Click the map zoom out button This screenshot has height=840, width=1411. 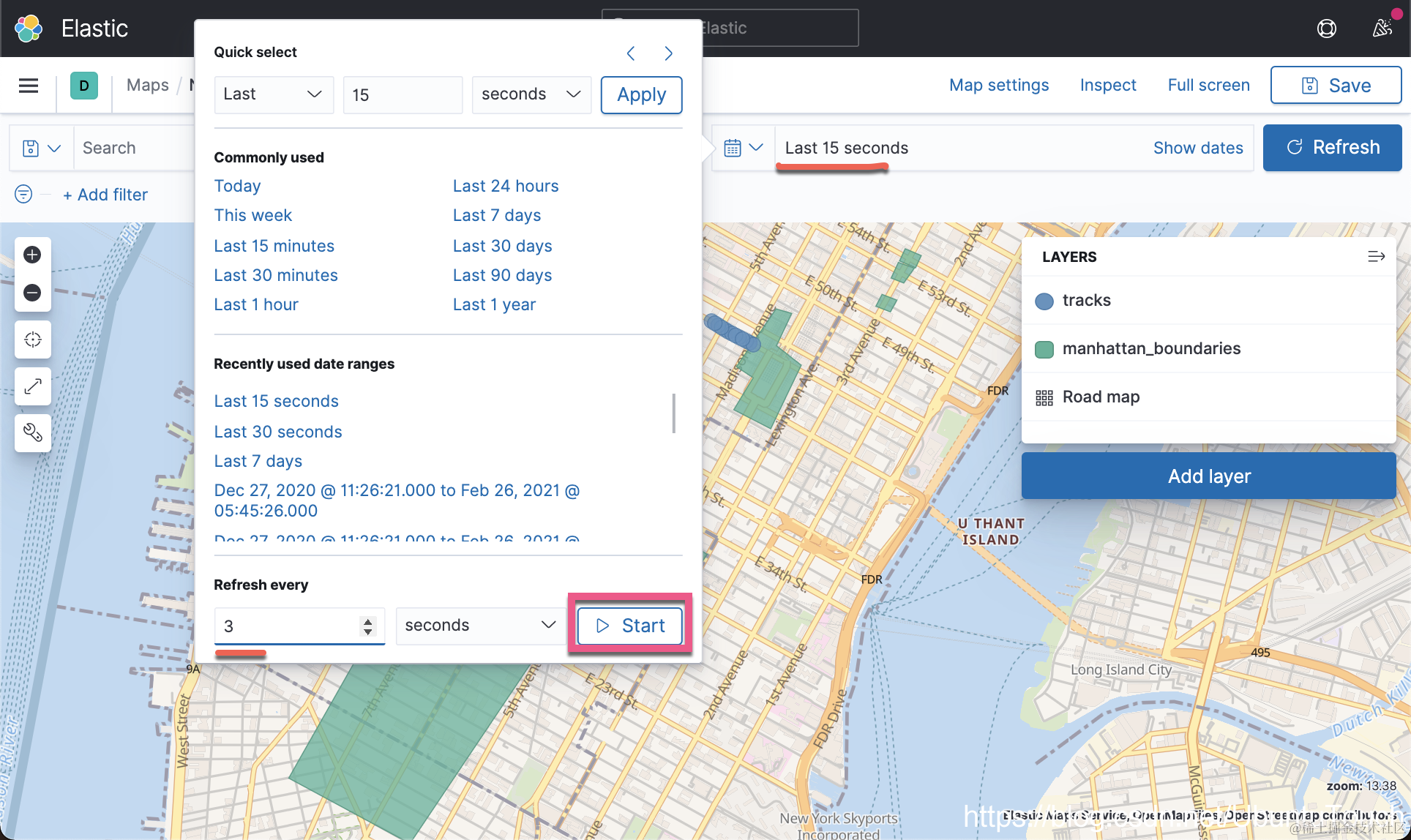(x=32, y=293)
